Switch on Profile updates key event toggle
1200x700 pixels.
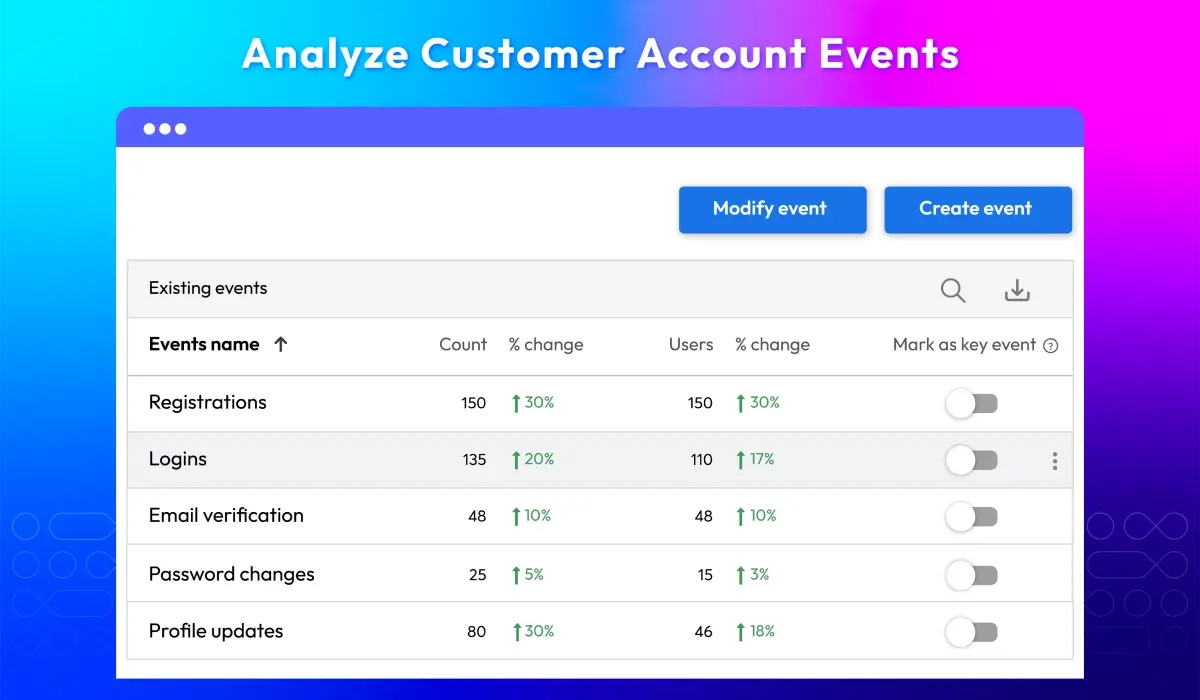click(972, 632)
